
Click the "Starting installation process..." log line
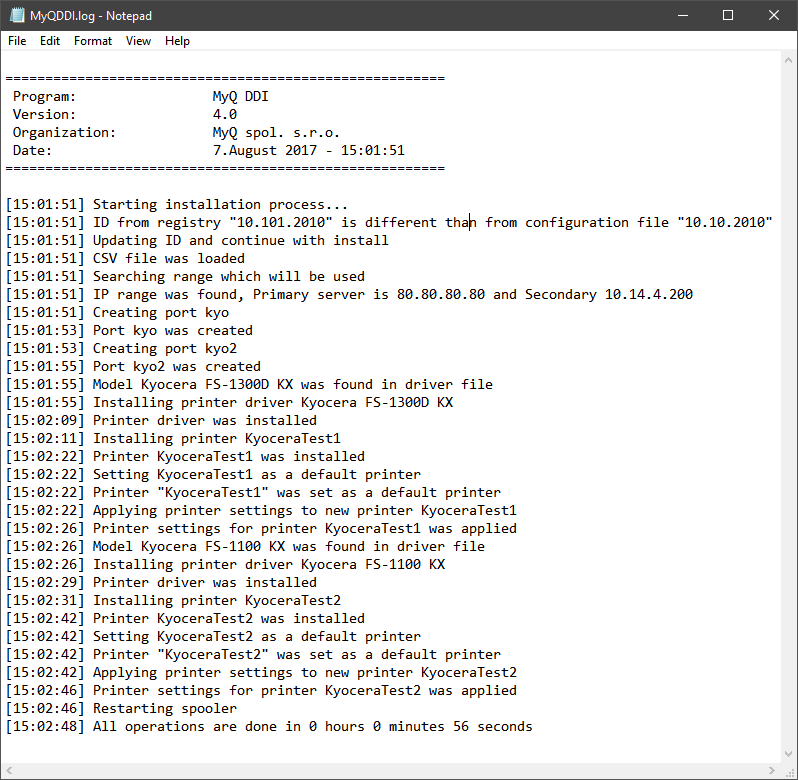click(x=220, y=204)
